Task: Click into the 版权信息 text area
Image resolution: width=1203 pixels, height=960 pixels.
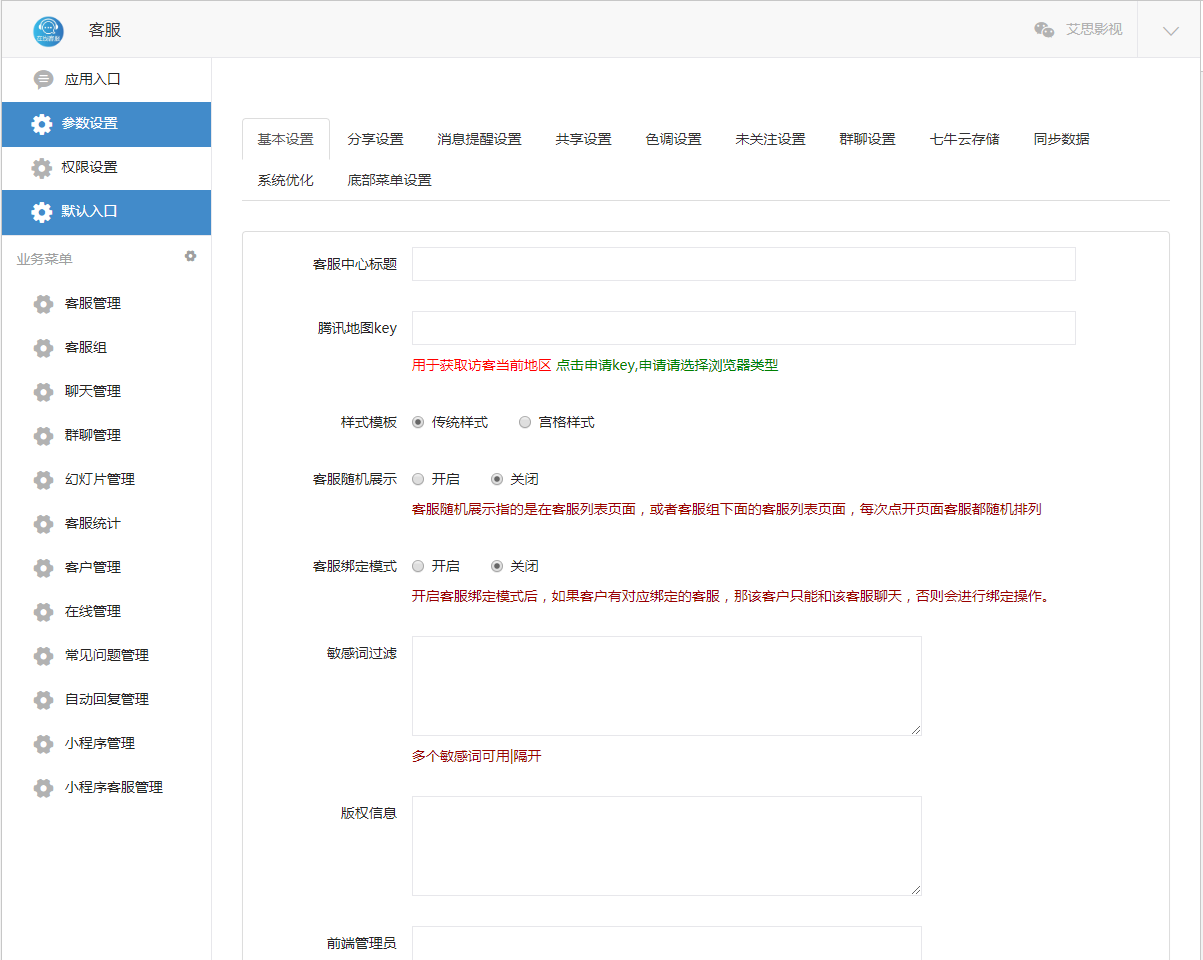Action: [x=667, y=846]
